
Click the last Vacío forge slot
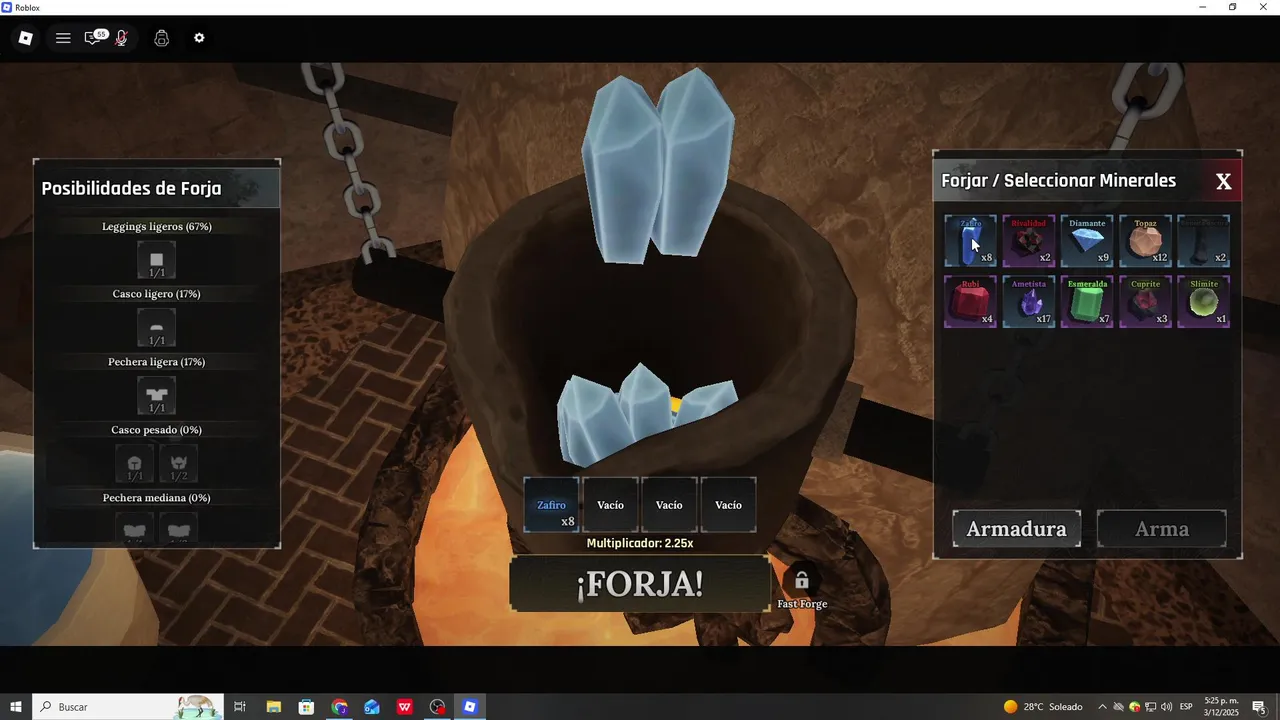coord(728,505)
